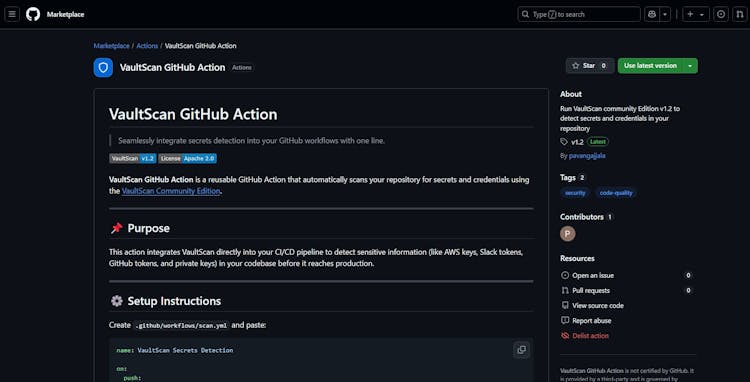Go to GitHub home via Octocat logo
The width and height of the screenshot is (750, 382).
click(33, 14)
